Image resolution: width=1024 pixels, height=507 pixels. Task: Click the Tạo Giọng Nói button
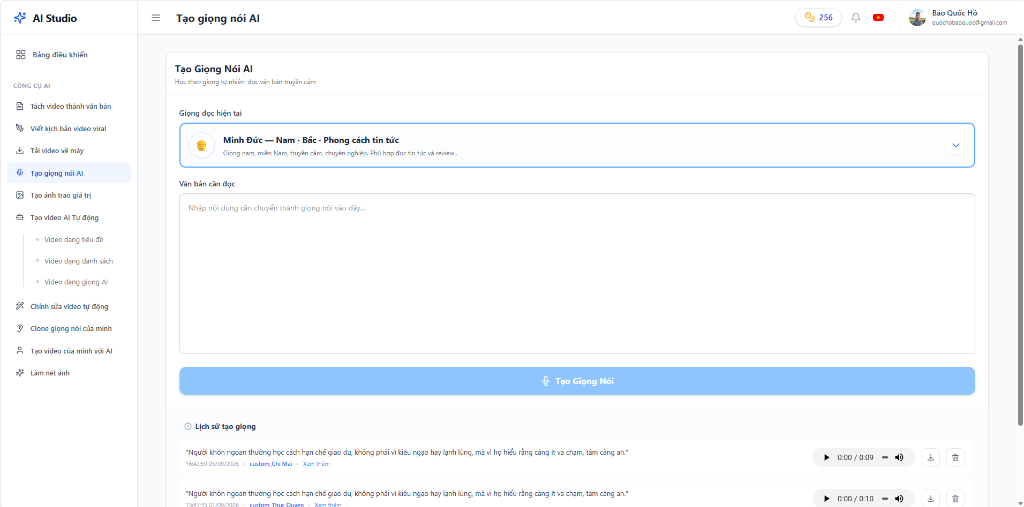click(577, 381)
